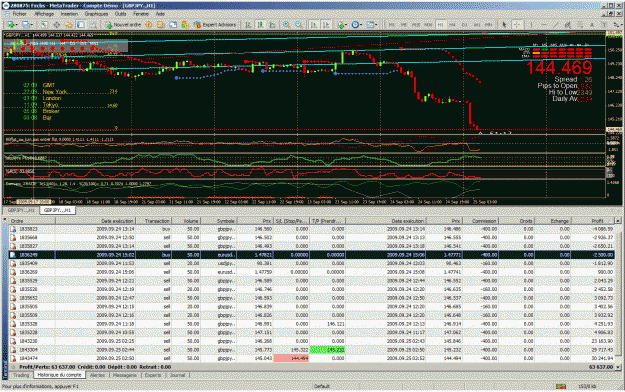625x392 pixels.
Task: Expand the Templates dropdown arrow
Action: pos(376,25)
